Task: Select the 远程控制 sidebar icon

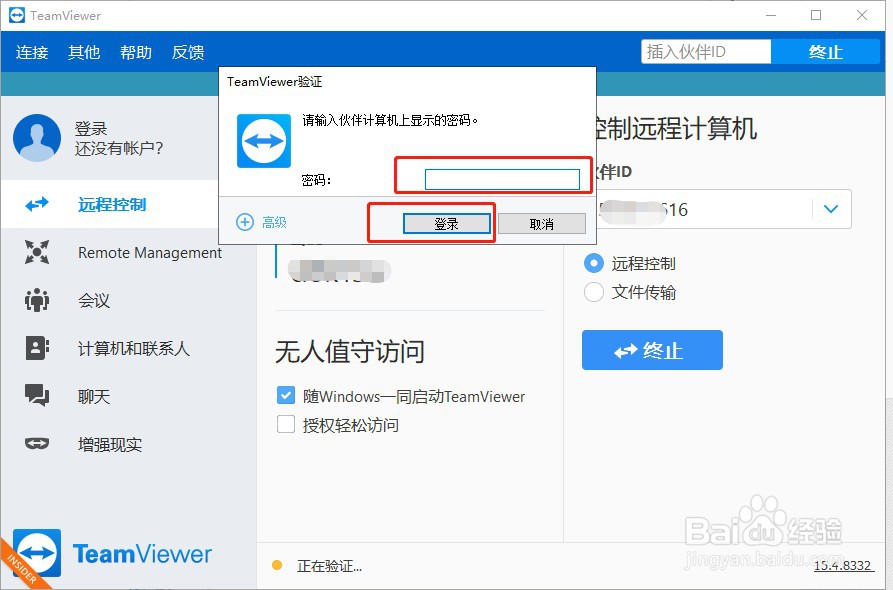Action: [36, 204]
